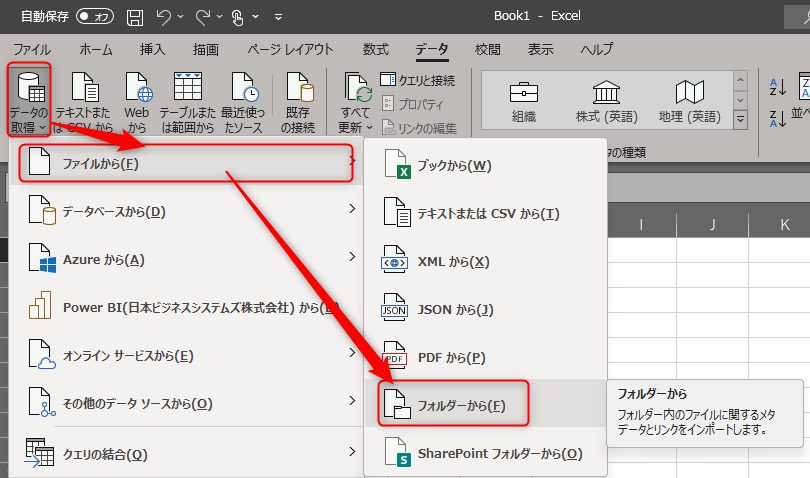This screenshot has width=810, height=478.
Task: Open クエリと接続 pane
Action: [418, 80]
